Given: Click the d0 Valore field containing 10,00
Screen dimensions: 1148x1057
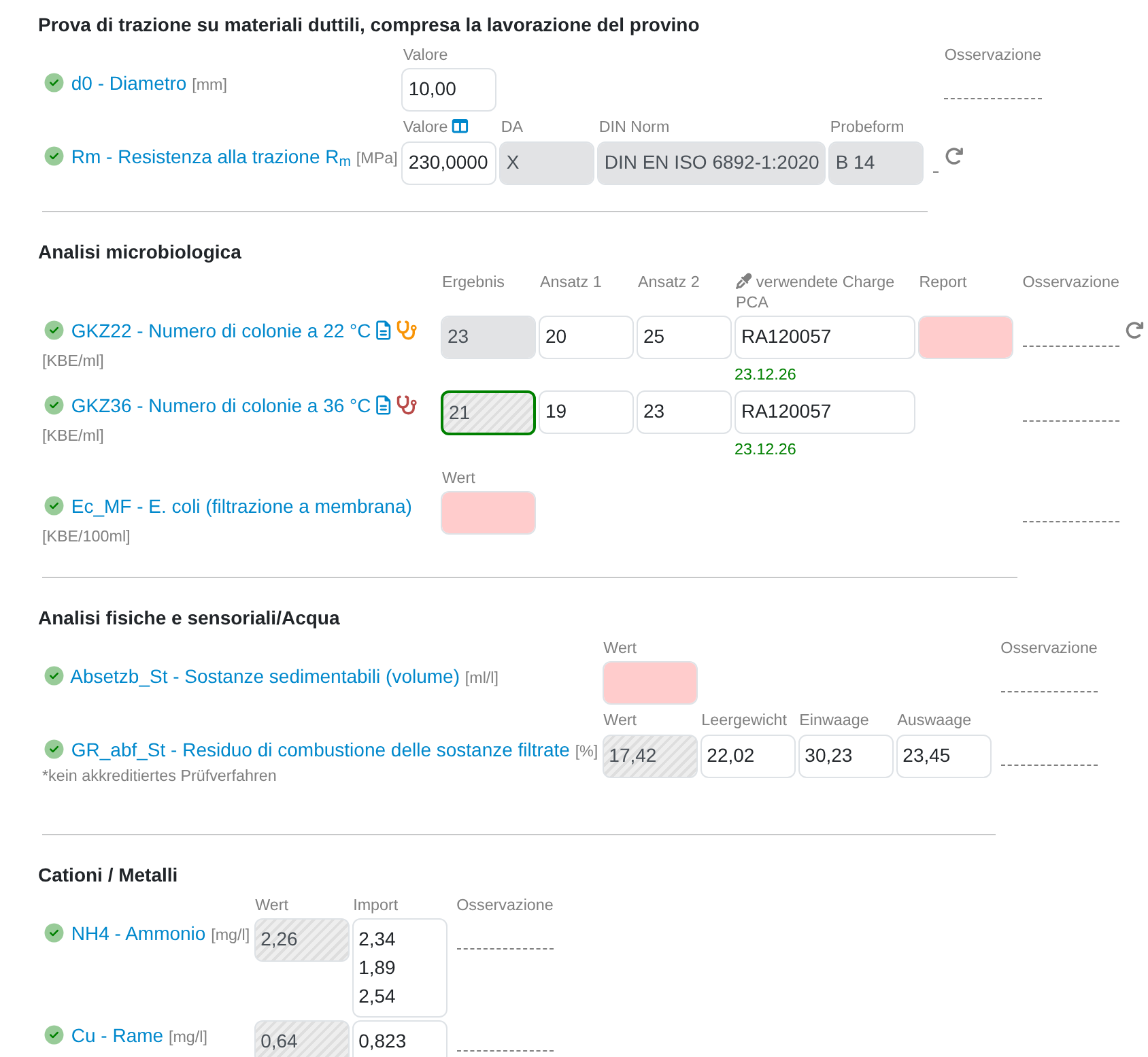Looking at the screenshot, I should pos(449,90).
